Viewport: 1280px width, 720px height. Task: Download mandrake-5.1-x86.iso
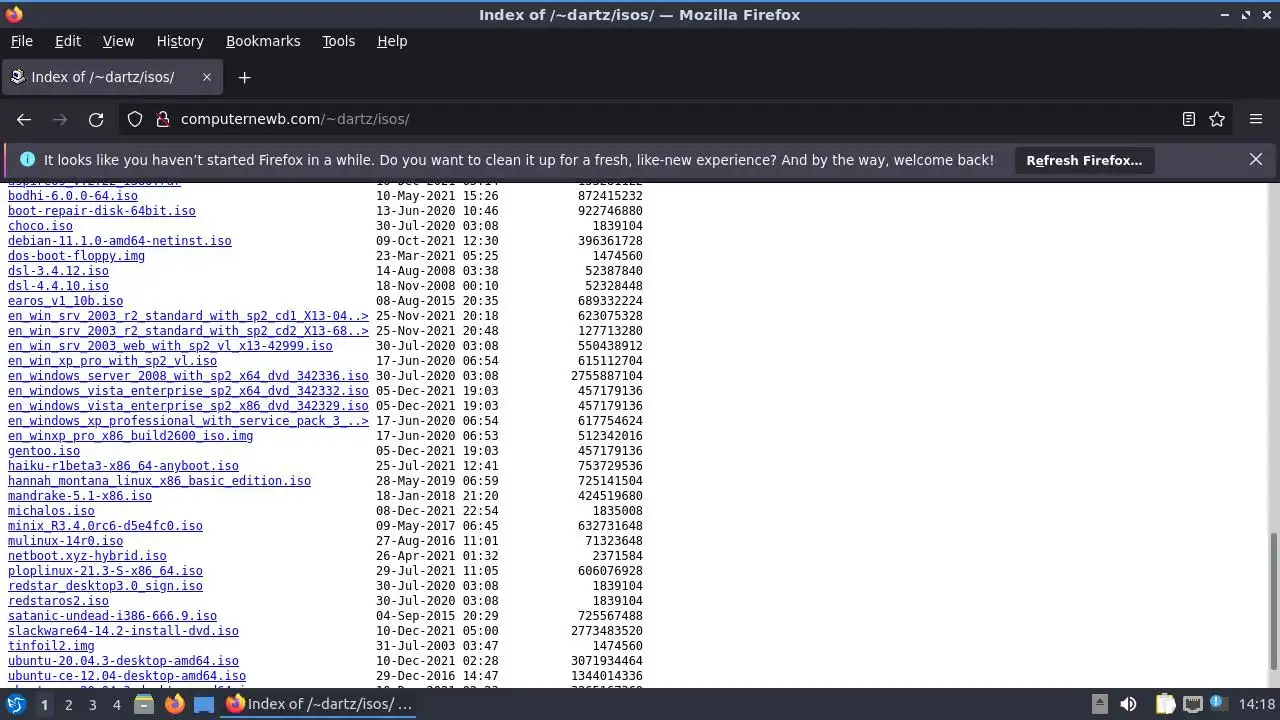click(x=80, y=496)
